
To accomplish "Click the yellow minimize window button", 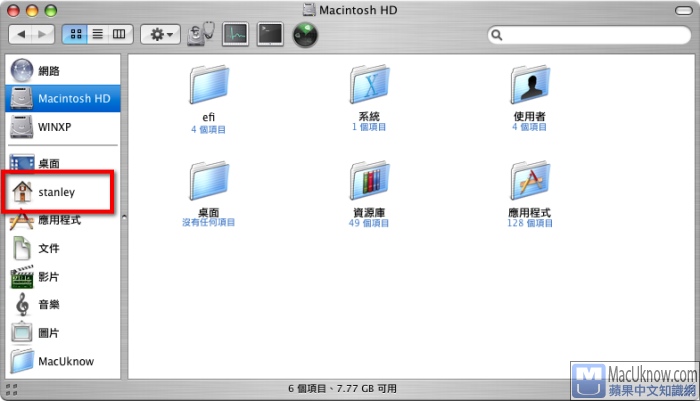I will pos(32,10).
